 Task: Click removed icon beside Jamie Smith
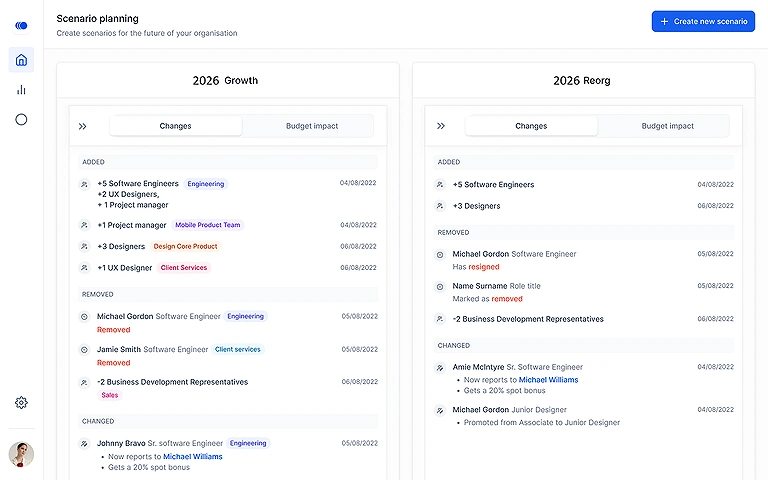[x=84, y=350]
